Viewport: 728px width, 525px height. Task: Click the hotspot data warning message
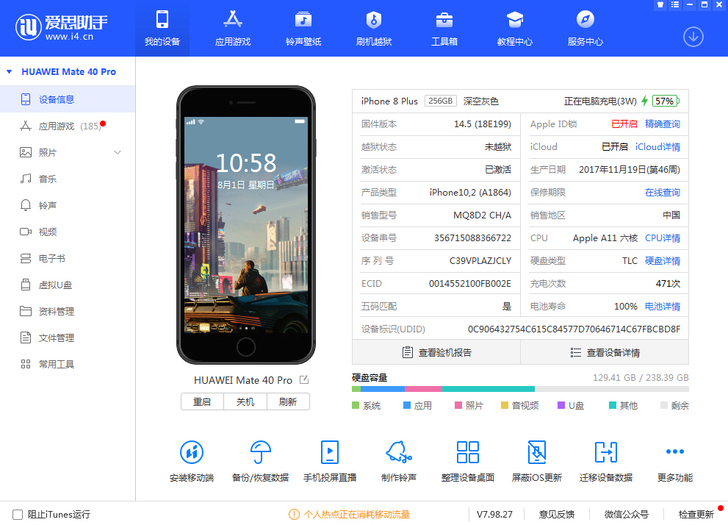coord(349,514)
